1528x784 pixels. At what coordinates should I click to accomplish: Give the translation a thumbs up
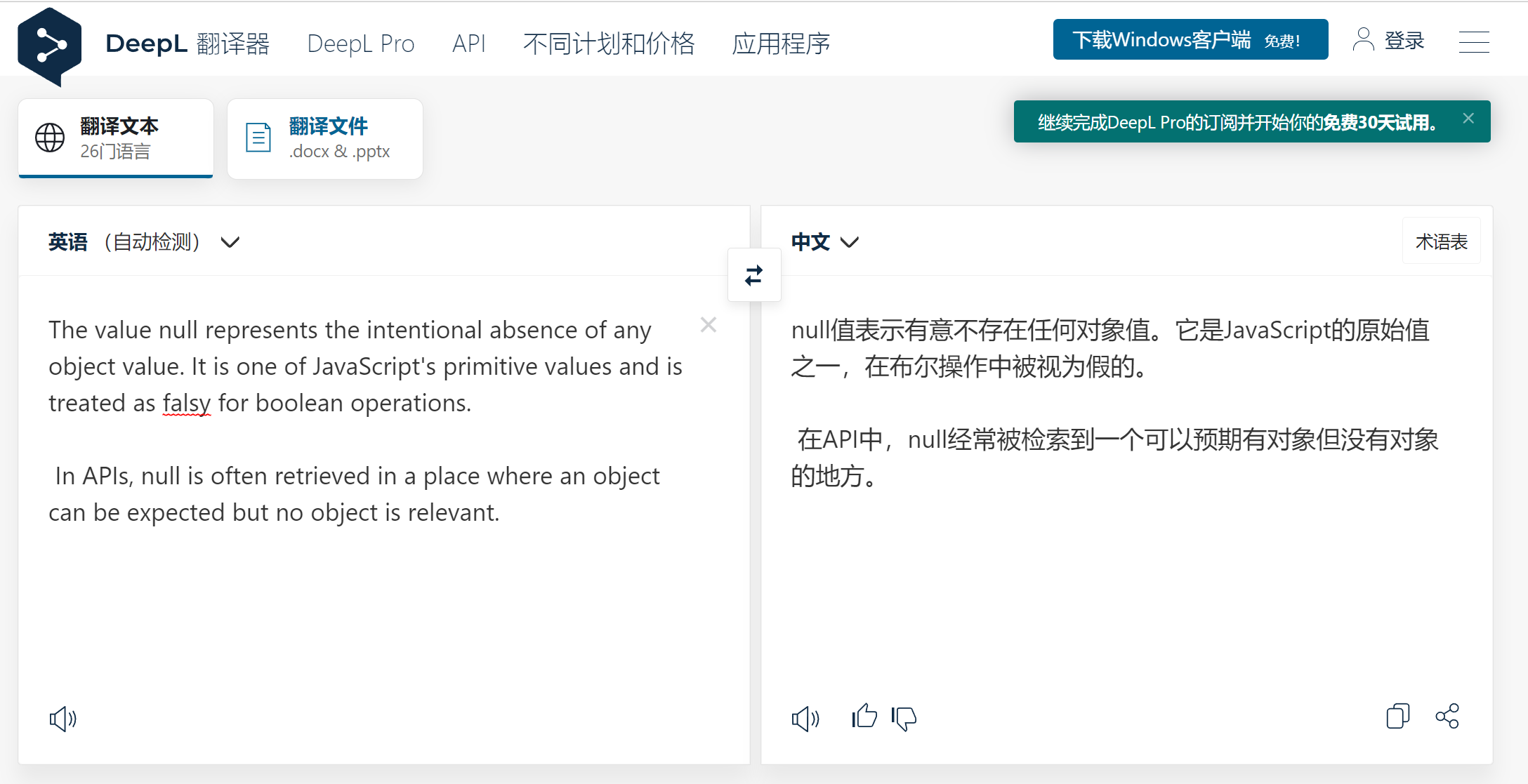pos(864,717)
